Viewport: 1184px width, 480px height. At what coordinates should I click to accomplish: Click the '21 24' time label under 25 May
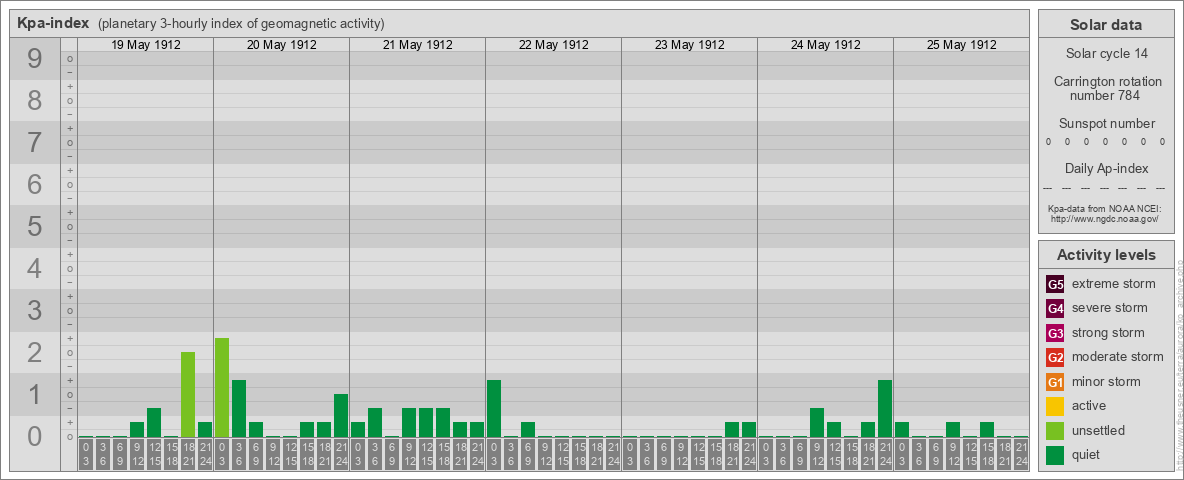point(1021,454)
